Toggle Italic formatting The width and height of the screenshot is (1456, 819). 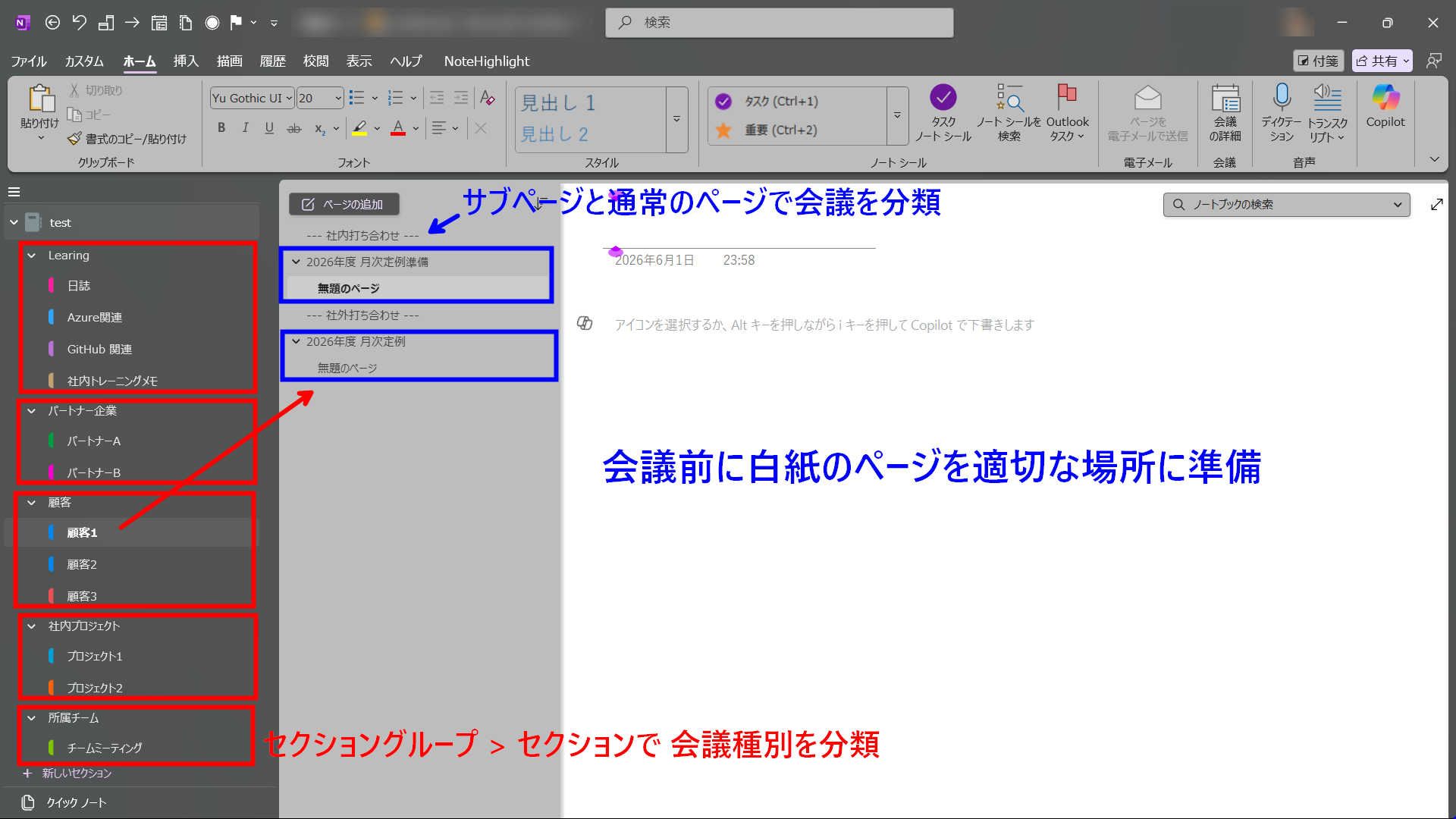point(245,128)
